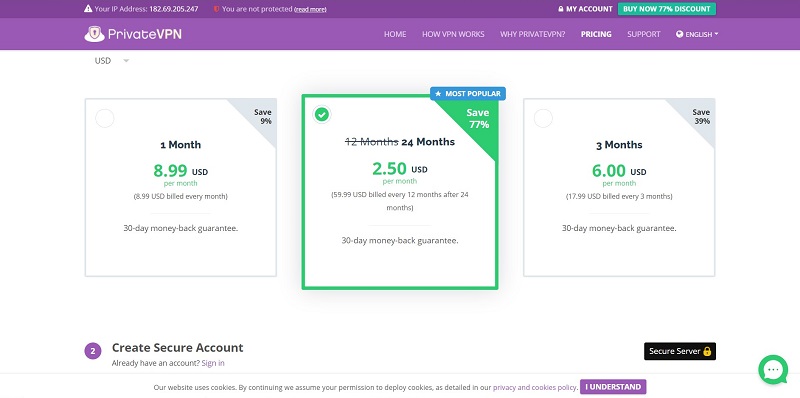800x398 pixels.
Task: Expand the English language dropdown
Action: (x=697, y=34)
